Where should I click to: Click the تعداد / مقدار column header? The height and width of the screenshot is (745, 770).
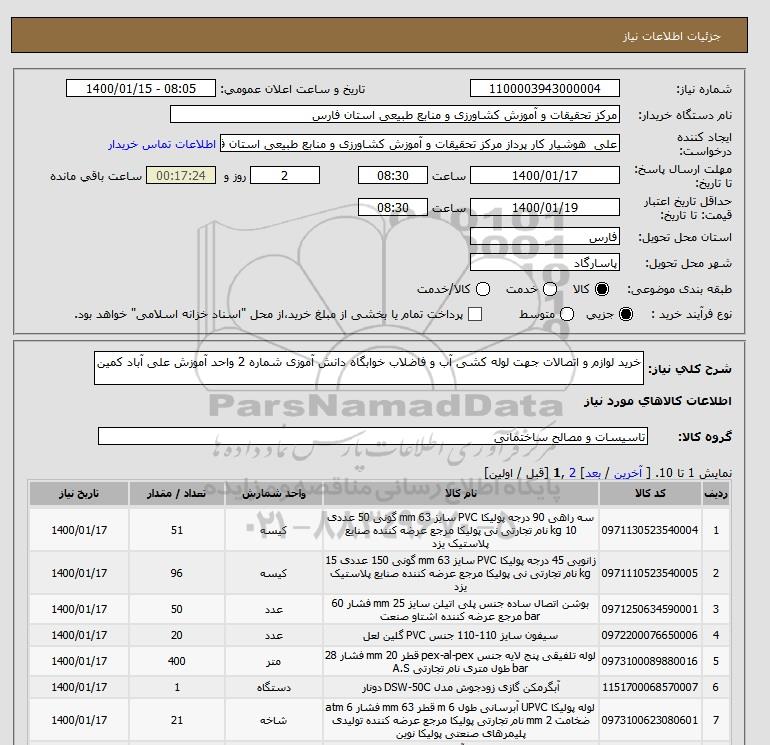pyautogui.click(x=177, y=494)
